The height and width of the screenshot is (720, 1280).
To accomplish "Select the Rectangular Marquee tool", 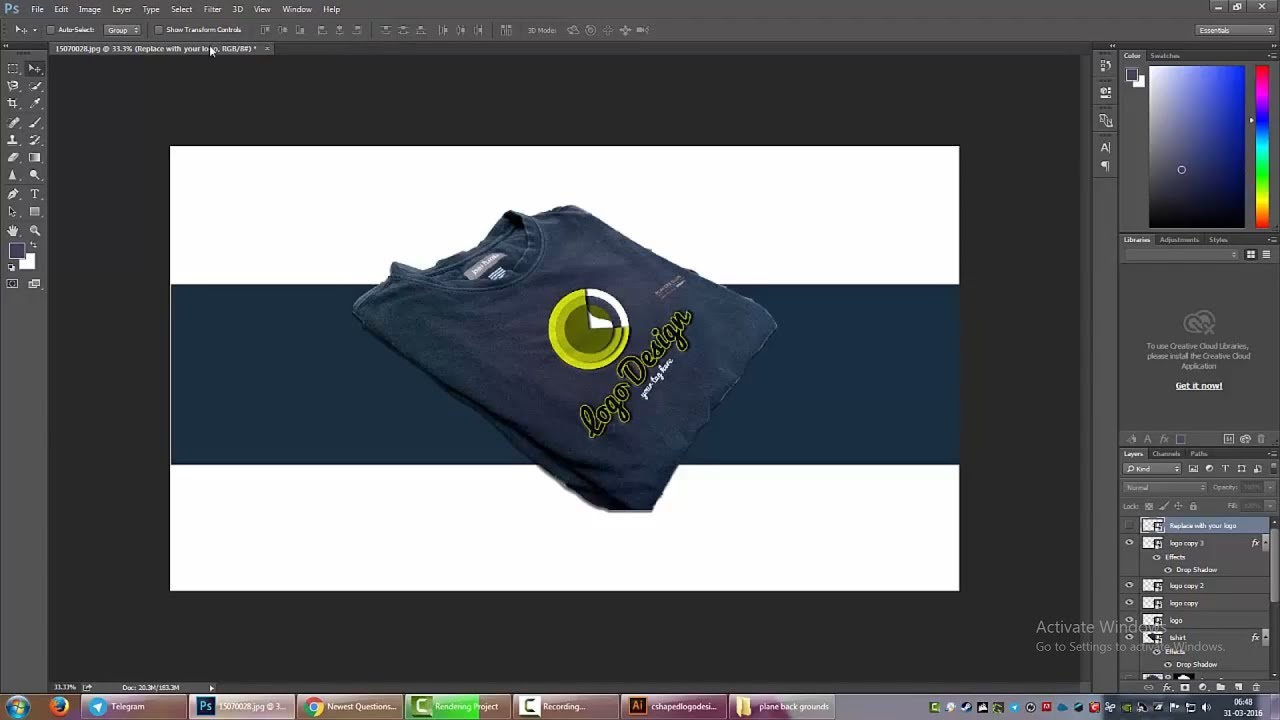I will tap(13, 68).
